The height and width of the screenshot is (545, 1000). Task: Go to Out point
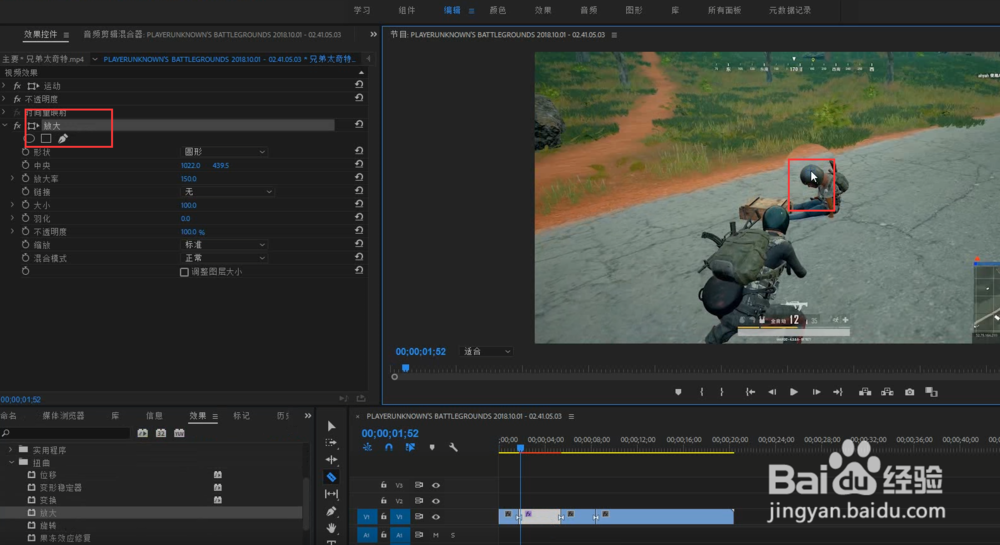[838, 392]
